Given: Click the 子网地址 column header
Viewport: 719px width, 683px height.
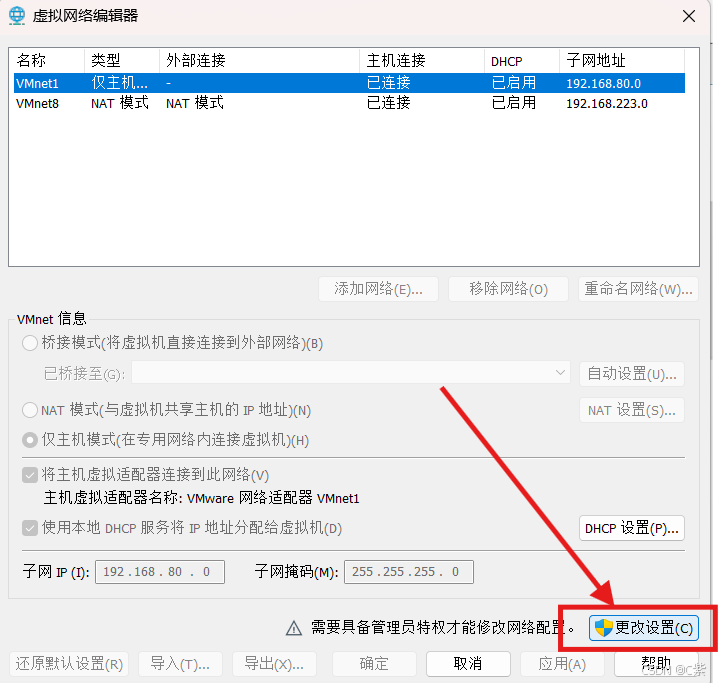Looking at the screenshot, I should click(622, 61).
